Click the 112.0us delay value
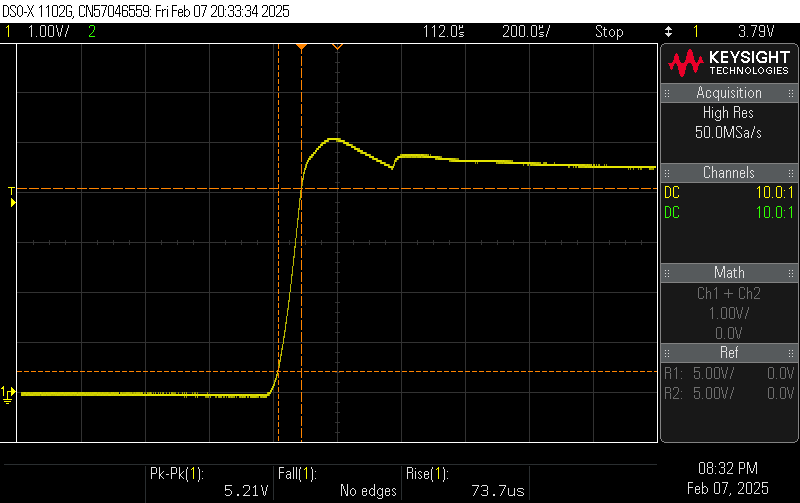Viewport: 800px width, 503px height. pos(443,32)
